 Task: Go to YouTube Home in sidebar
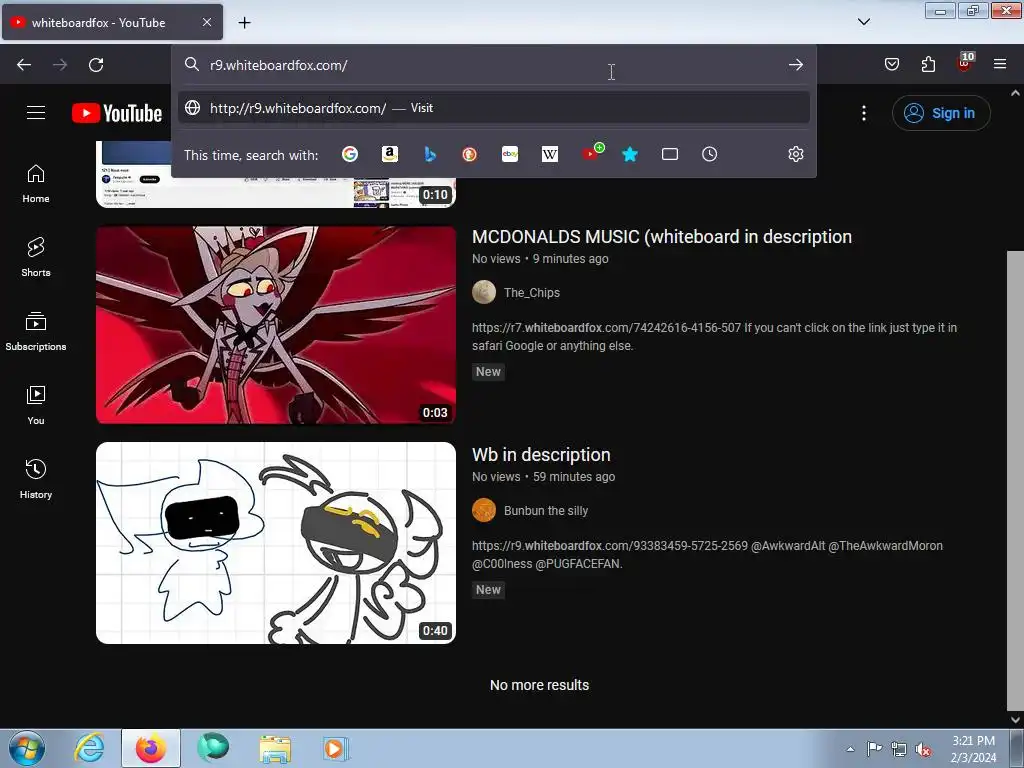36,184
